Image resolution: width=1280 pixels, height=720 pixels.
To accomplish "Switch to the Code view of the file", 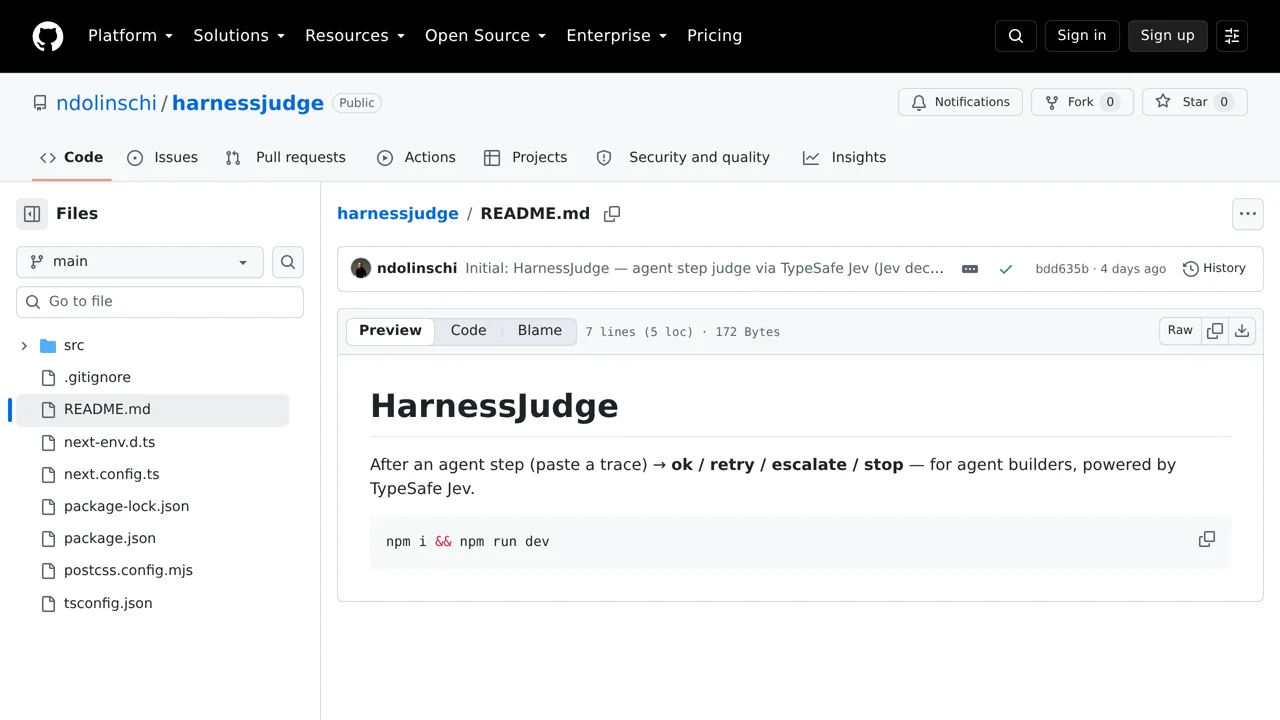I will [x=468, y=331].
